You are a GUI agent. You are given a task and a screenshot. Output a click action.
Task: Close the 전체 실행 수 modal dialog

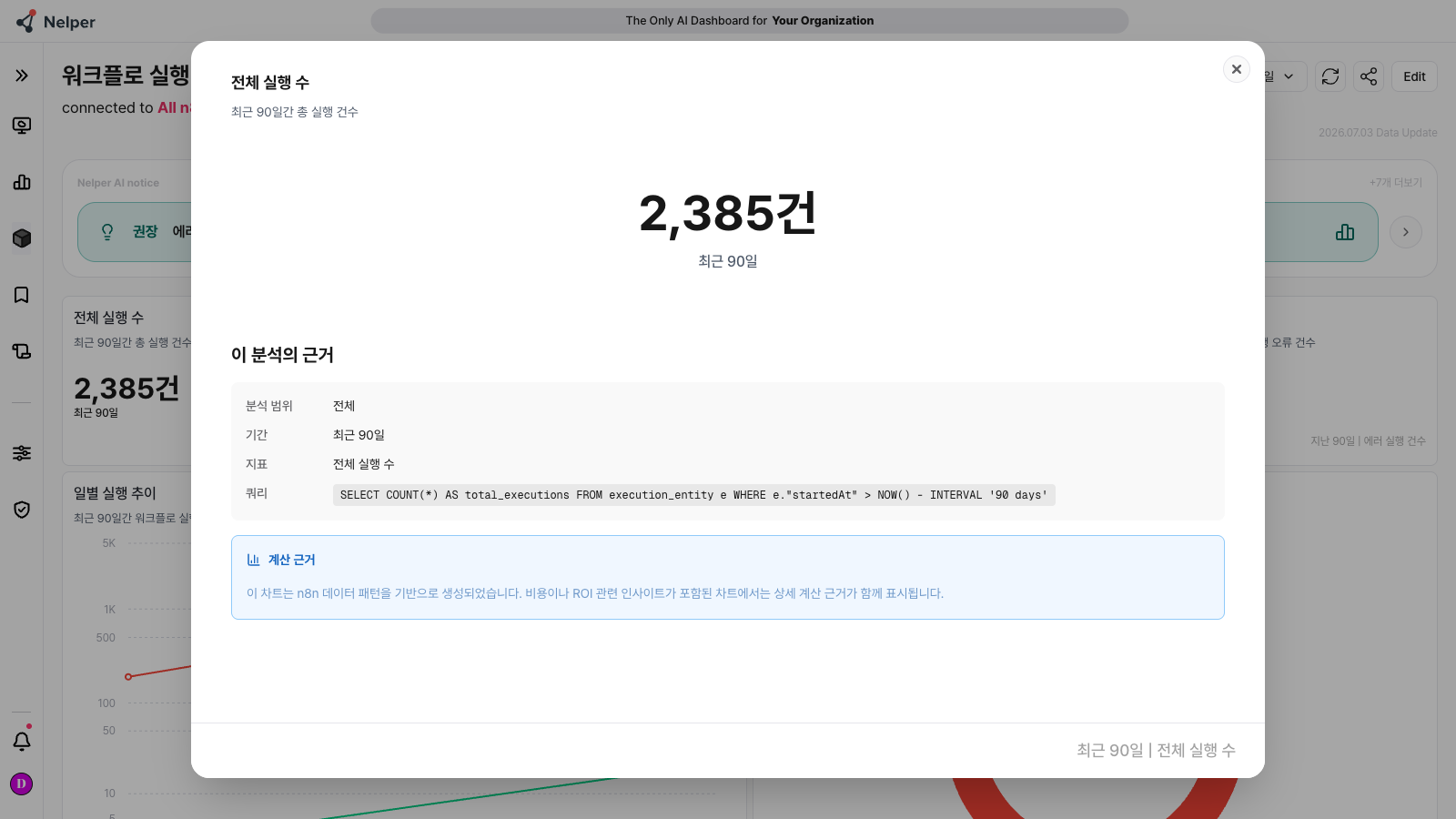[x=1236, y=69]
